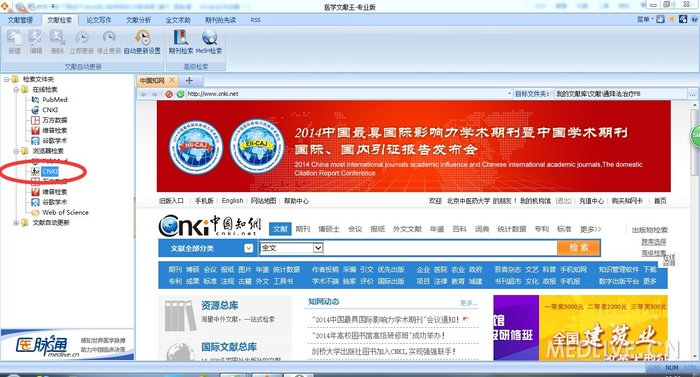Select CNKI under 在线检索
The width and height of the screenshot is (700, 377).
(50, 110)
